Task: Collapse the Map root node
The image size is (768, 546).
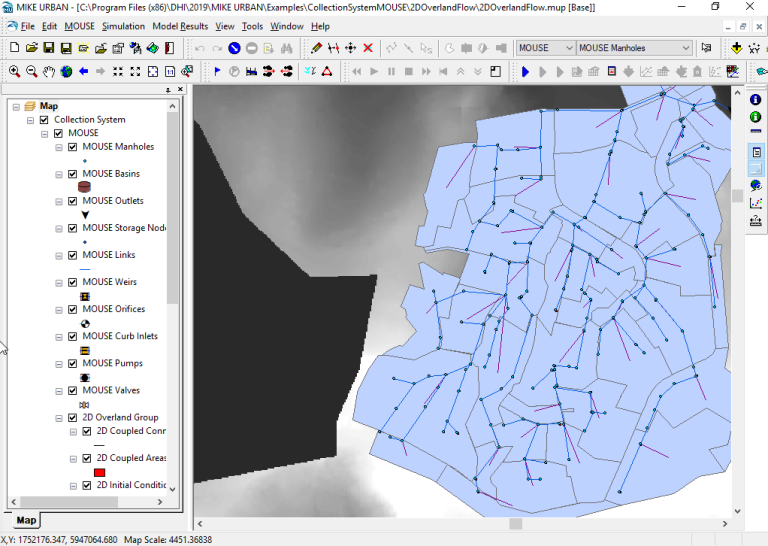Action: [x=16, y=106]
